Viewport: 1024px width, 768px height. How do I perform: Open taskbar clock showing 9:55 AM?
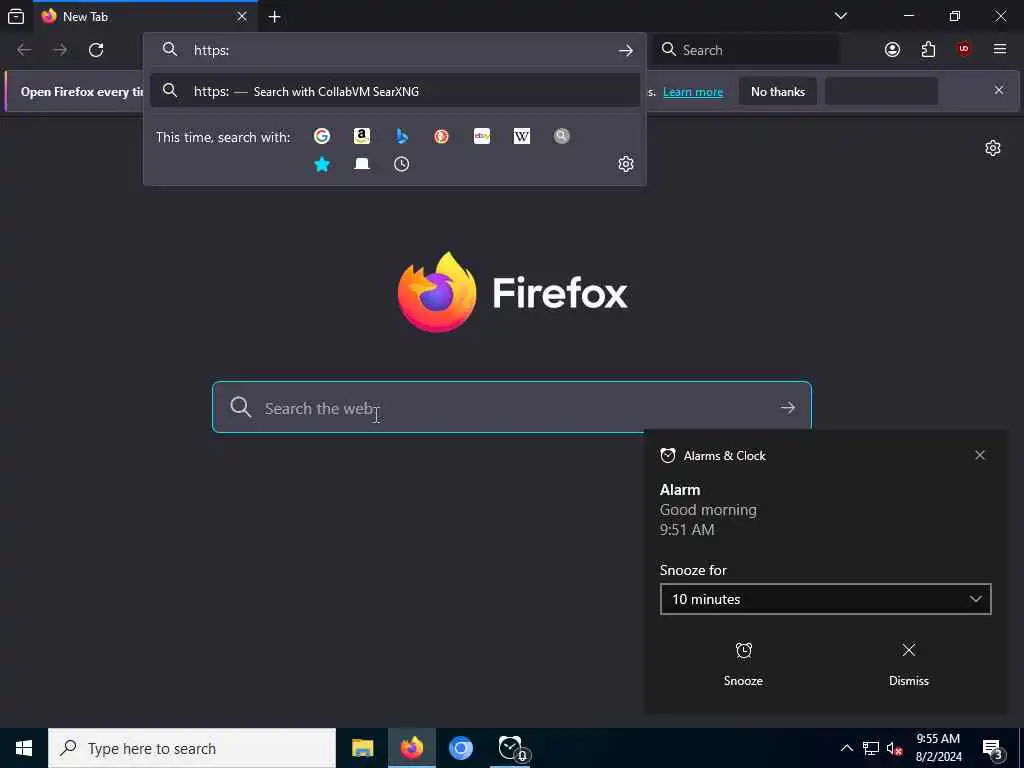[x=938, y=748]
